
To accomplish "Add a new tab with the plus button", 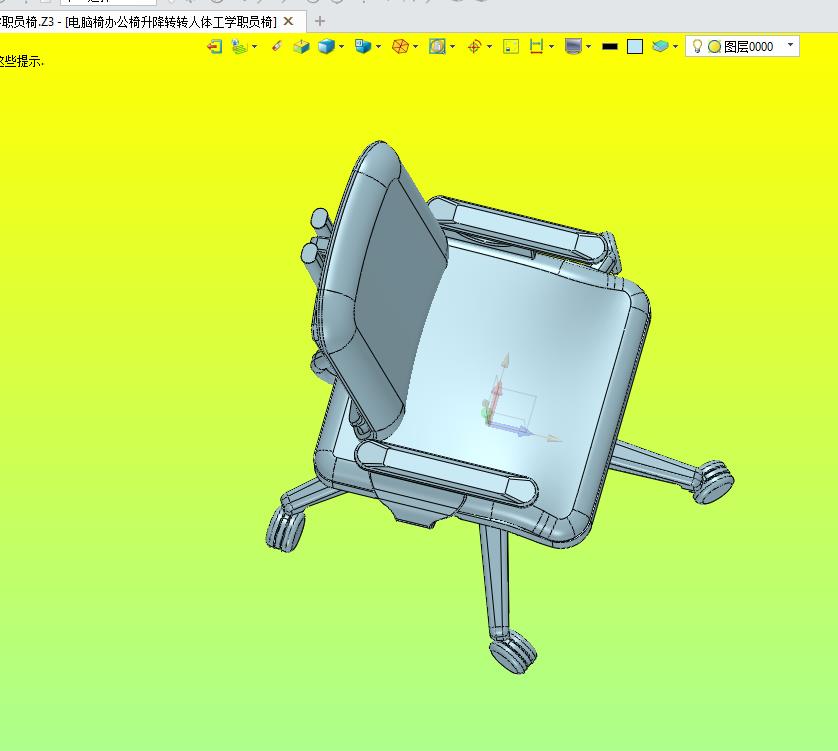I will pyautogui.click(x=320, y=21).
